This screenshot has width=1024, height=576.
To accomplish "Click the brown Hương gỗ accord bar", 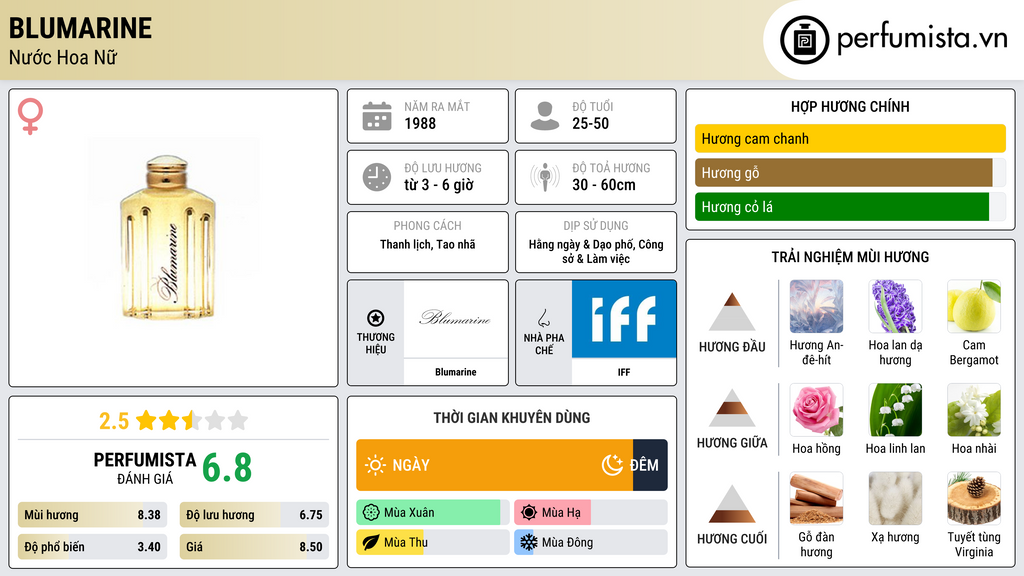I will 844,172.
